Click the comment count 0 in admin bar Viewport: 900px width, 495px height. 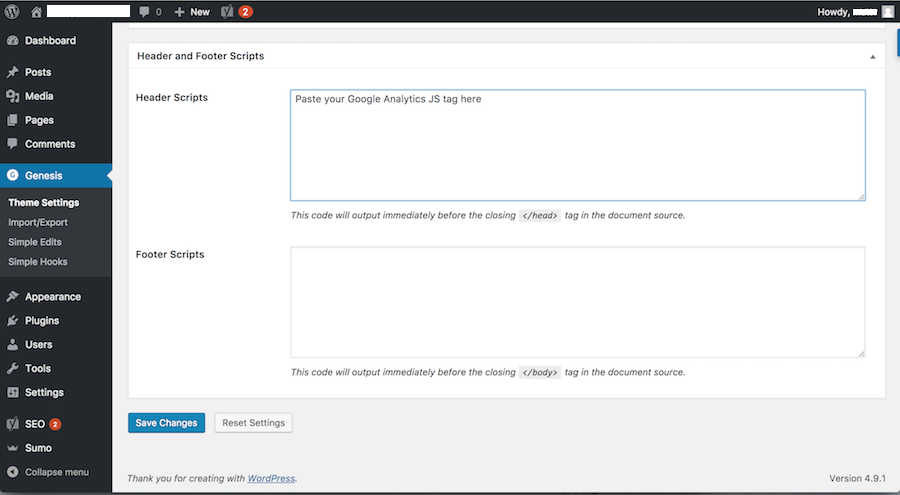(x=158, y=11)
